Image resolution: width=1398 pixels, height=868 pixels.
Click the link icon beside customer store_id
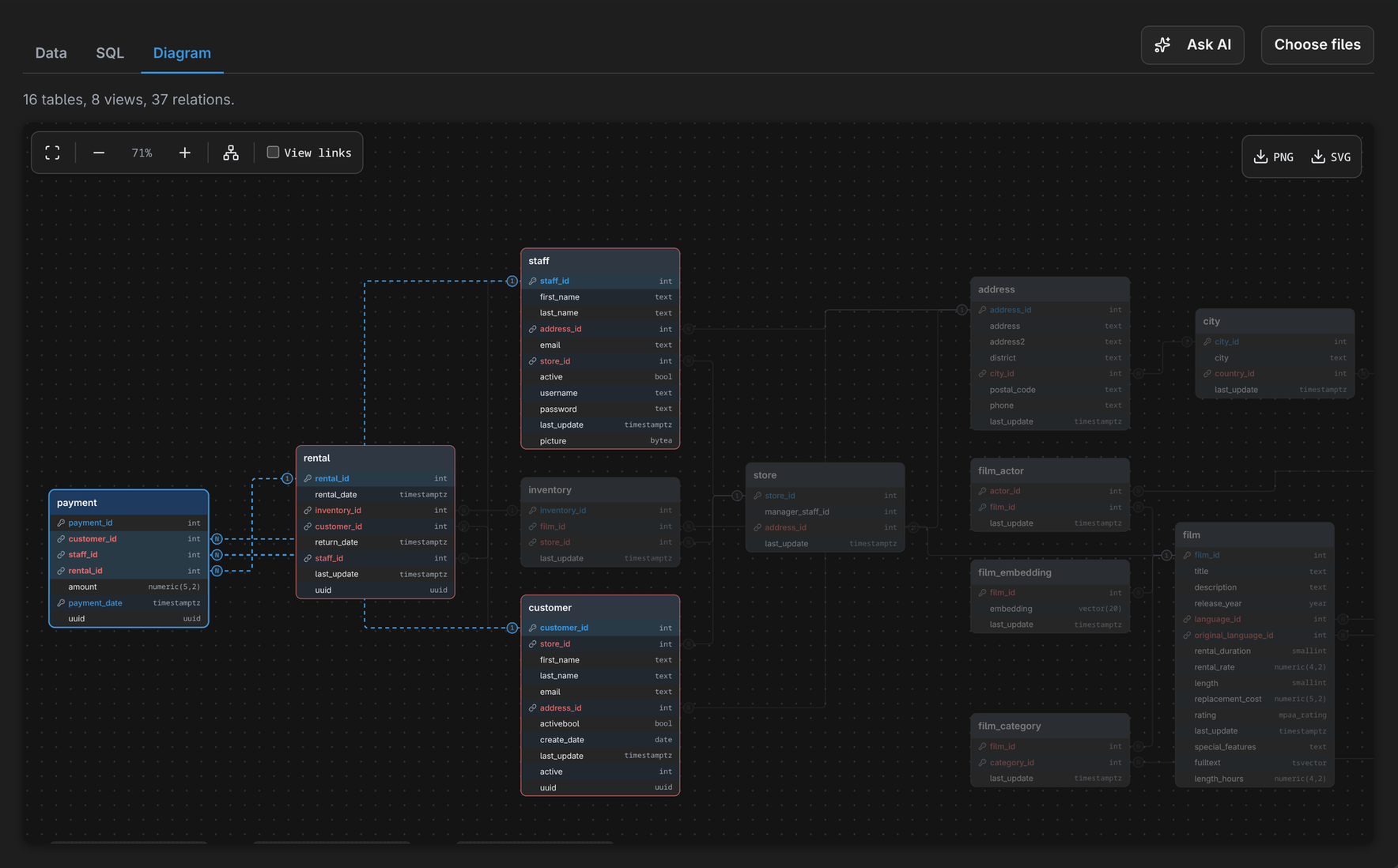(533, 644)
